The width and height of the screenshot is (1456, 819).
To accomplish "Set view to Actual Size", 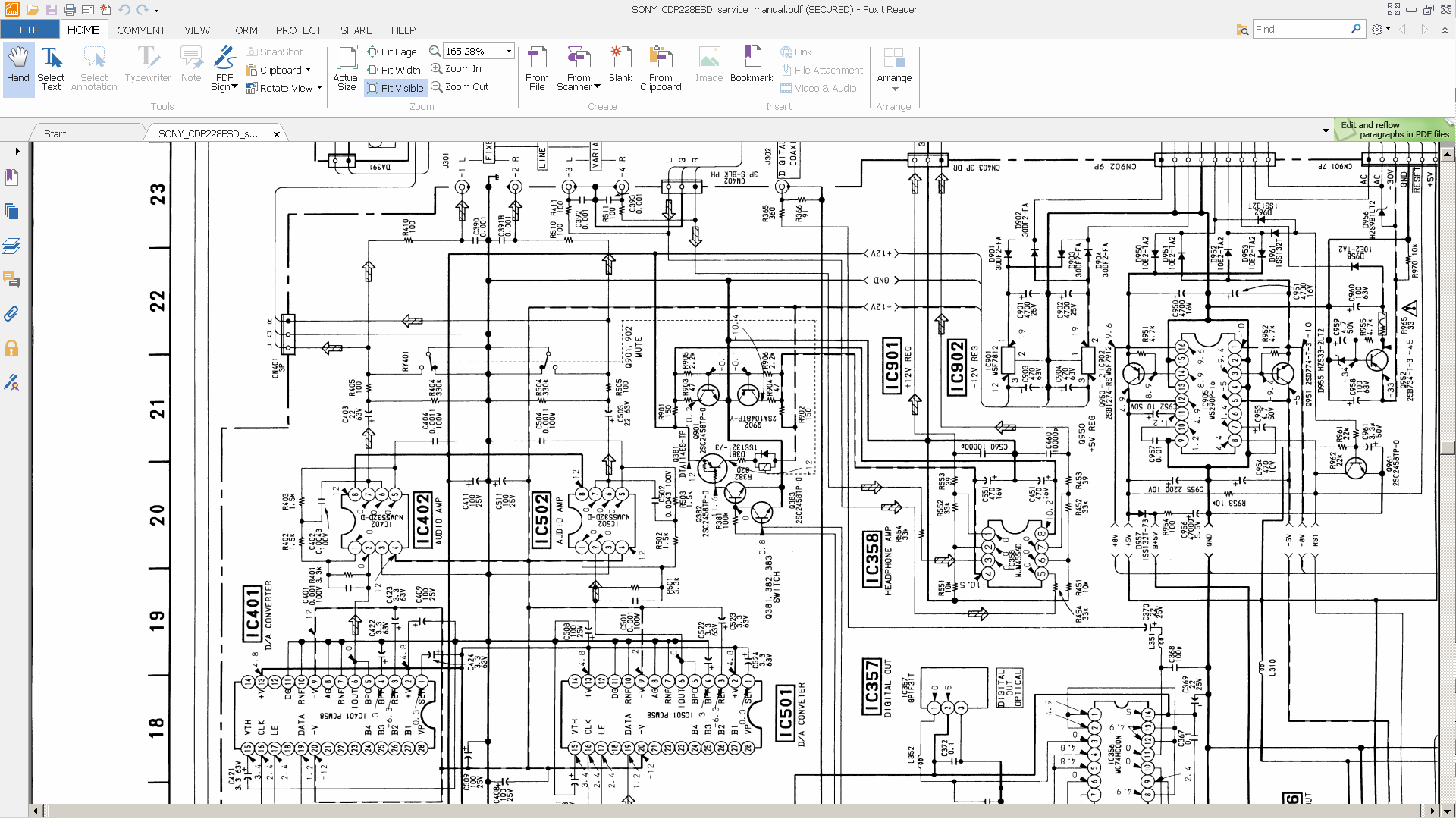I will 347,70.
